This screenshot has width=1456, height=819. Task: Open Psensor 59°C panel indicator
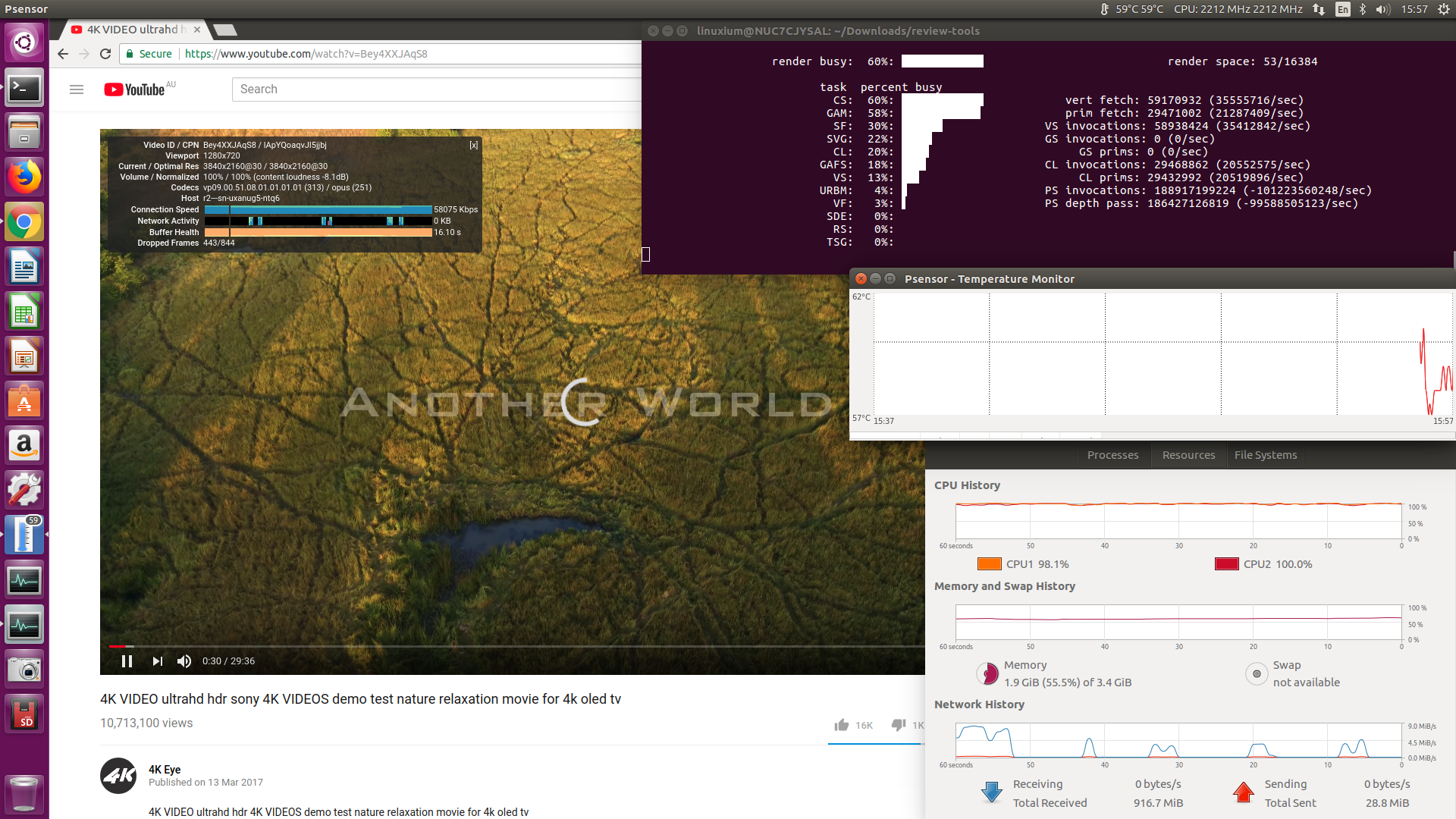(1132, 9)
